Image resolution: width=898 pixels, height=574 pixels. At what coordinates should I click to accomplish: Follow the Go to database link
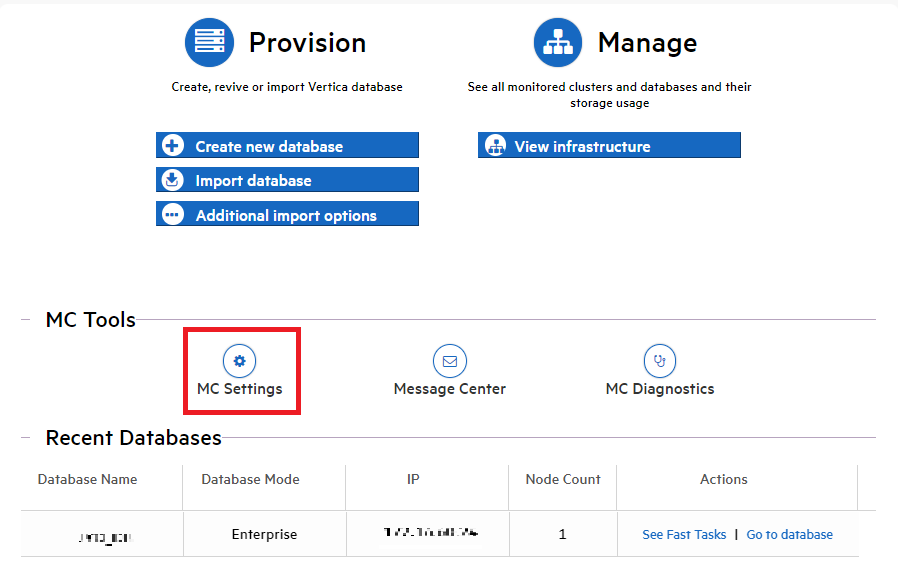(x=789, y=534)
